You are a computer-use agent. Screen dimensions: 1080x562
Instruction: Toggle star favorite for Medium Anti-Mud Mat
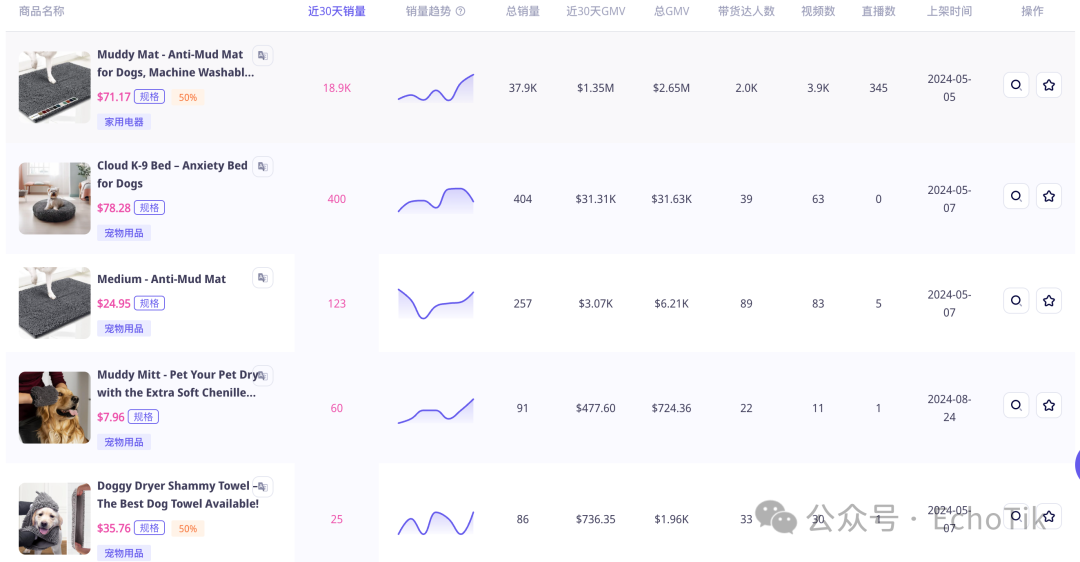click(1049, 300)
